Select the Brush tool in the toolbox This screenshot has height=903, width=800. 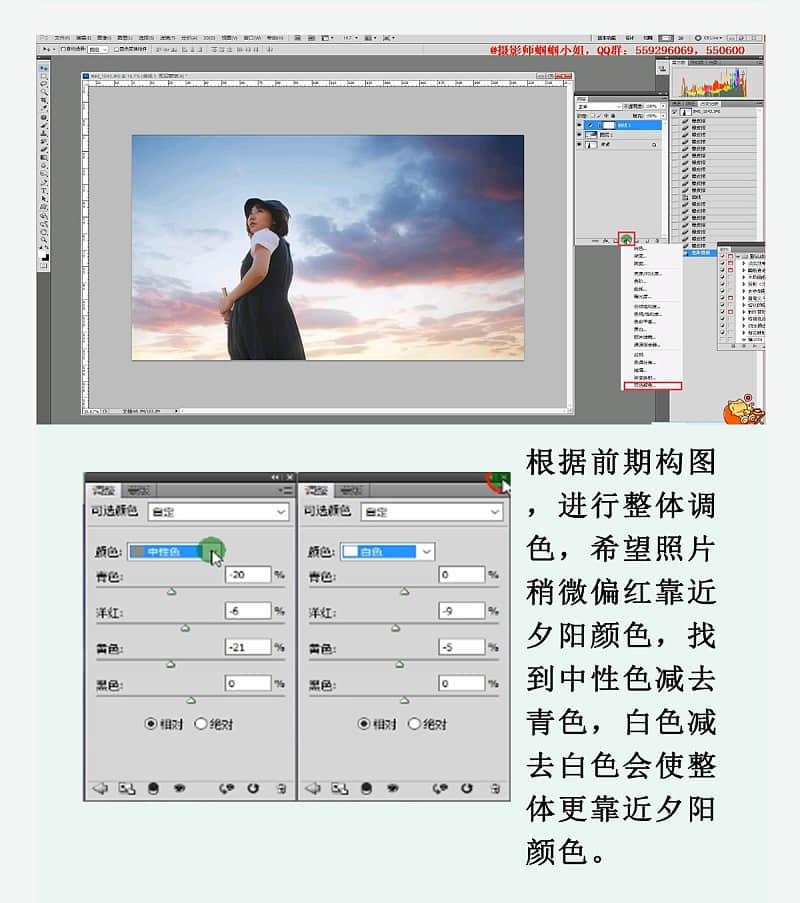click(x=44, y=124)
